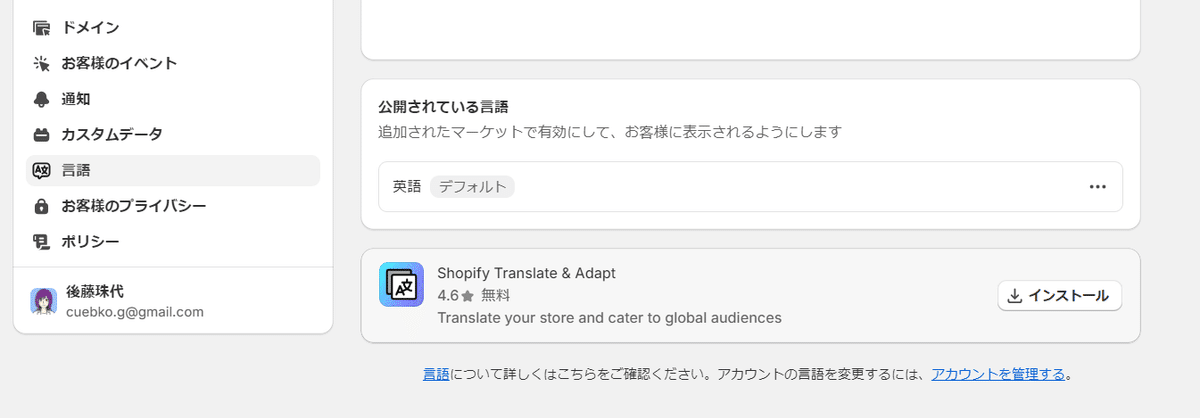The height and width of the screenshot is (418, 1200).
Task: Open お客様のプライバシー settings
Action: pos(173,206)
